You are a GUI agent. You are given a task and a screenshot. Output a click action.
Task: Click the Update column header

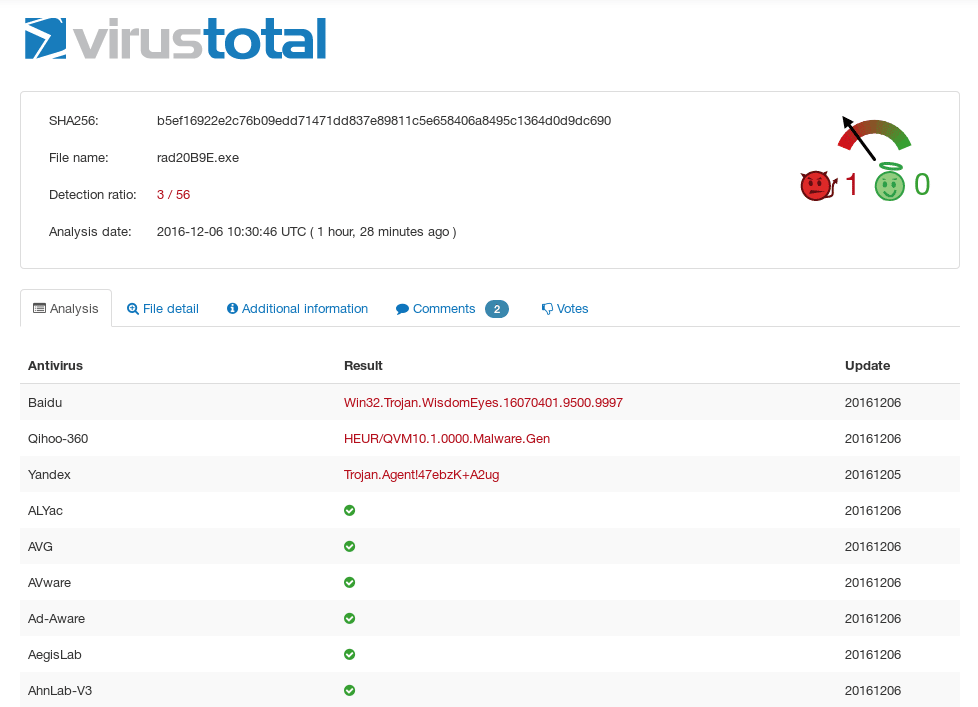(868, 366)
